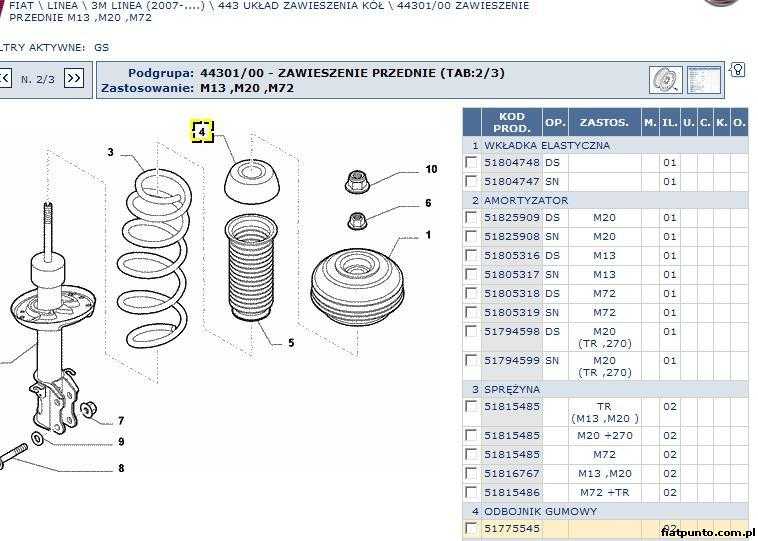Click the M. column header
This screenshot has height=541, width=758.
(x=650, y=122)
